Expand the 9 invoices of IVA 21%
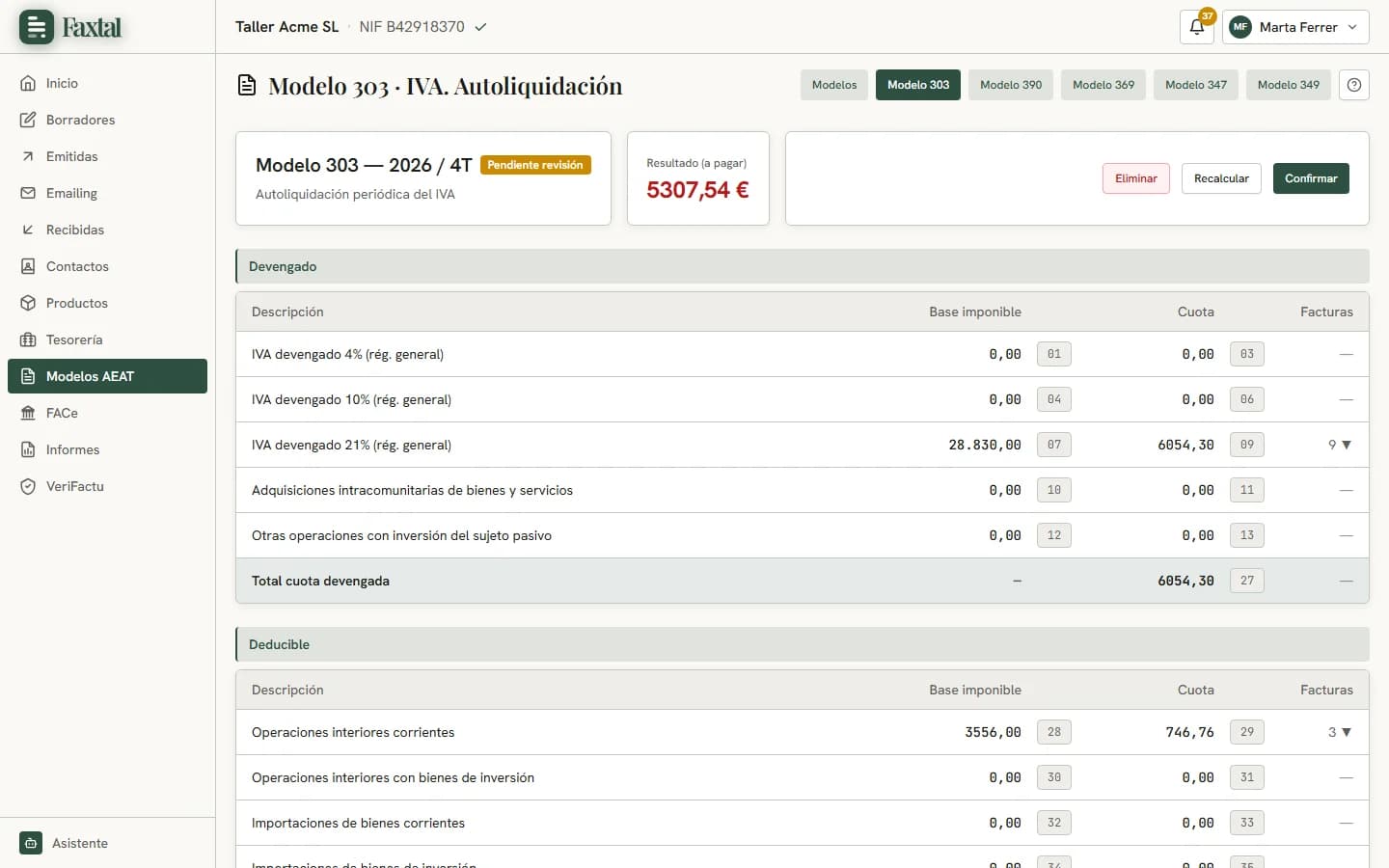This screenshot has width=1389, height=868. (x=1340, y=445)
